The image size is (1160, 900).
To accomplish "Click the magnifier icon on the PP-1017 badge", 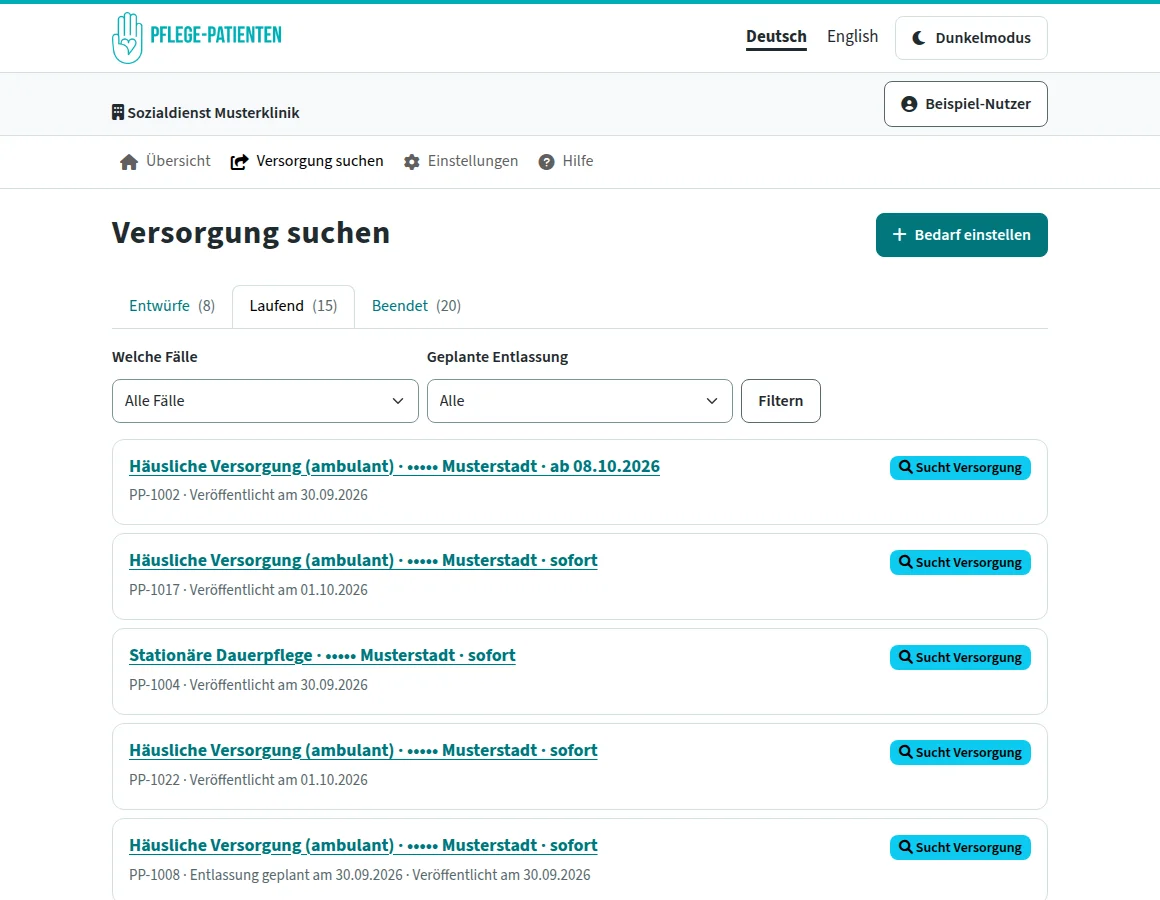I will (x=906, y=562).
